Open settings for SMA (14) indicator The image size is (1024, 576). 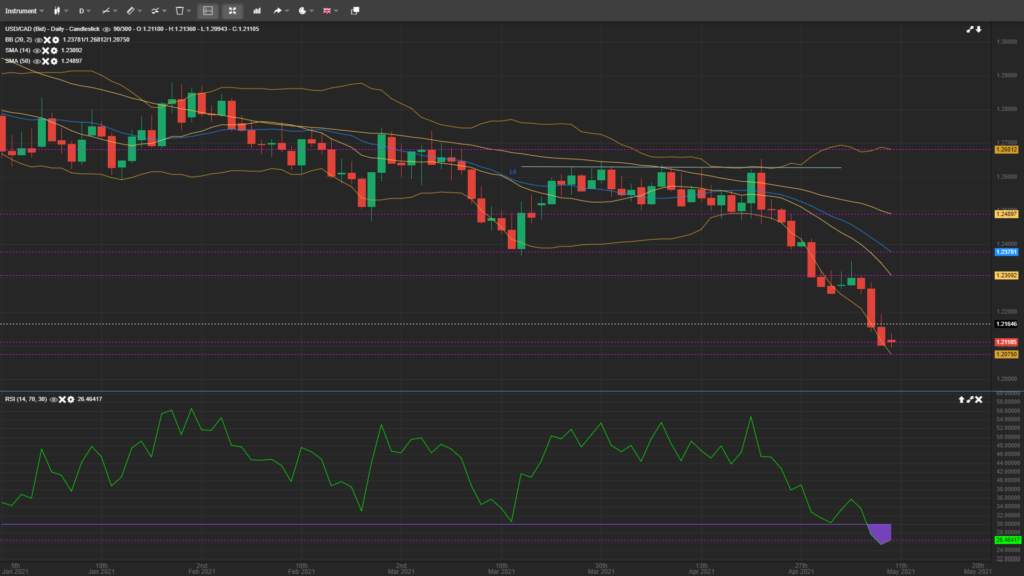(x=54, y=50)
